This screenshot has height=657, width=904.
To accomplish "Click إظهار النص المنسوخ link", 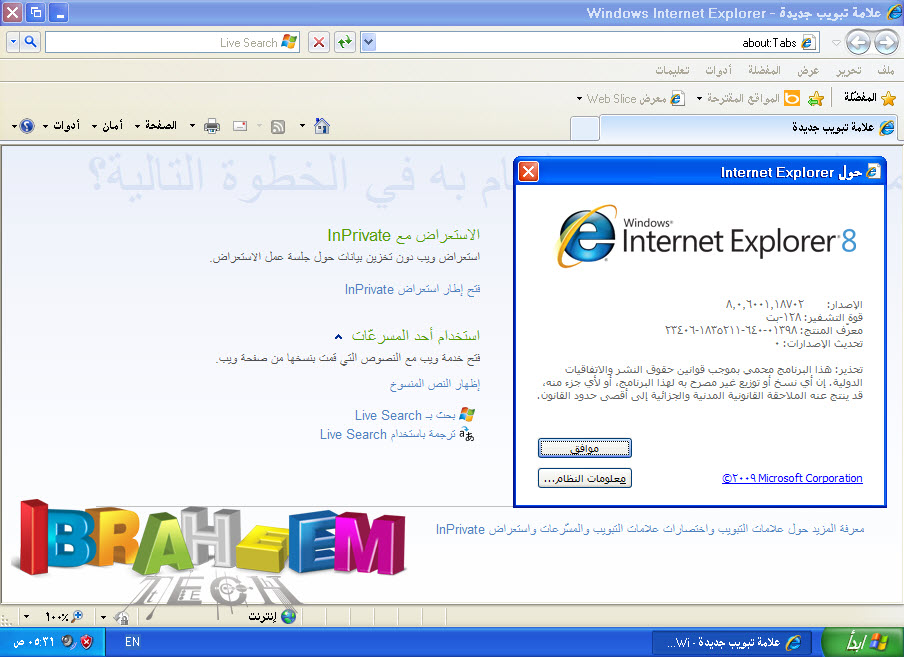I will click(435, 384).
